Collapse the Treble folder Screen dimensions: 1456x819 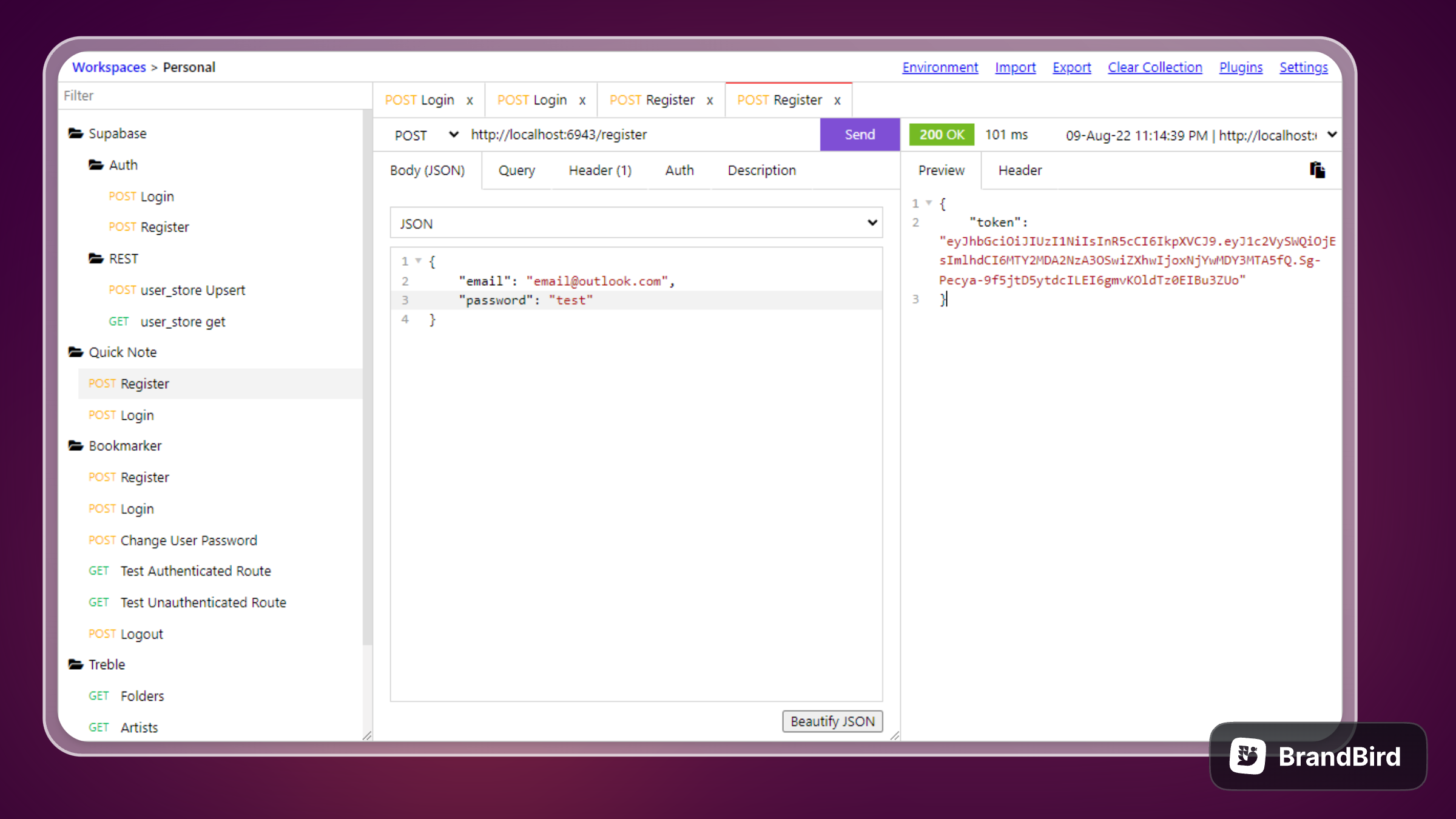tap(76, 665)
